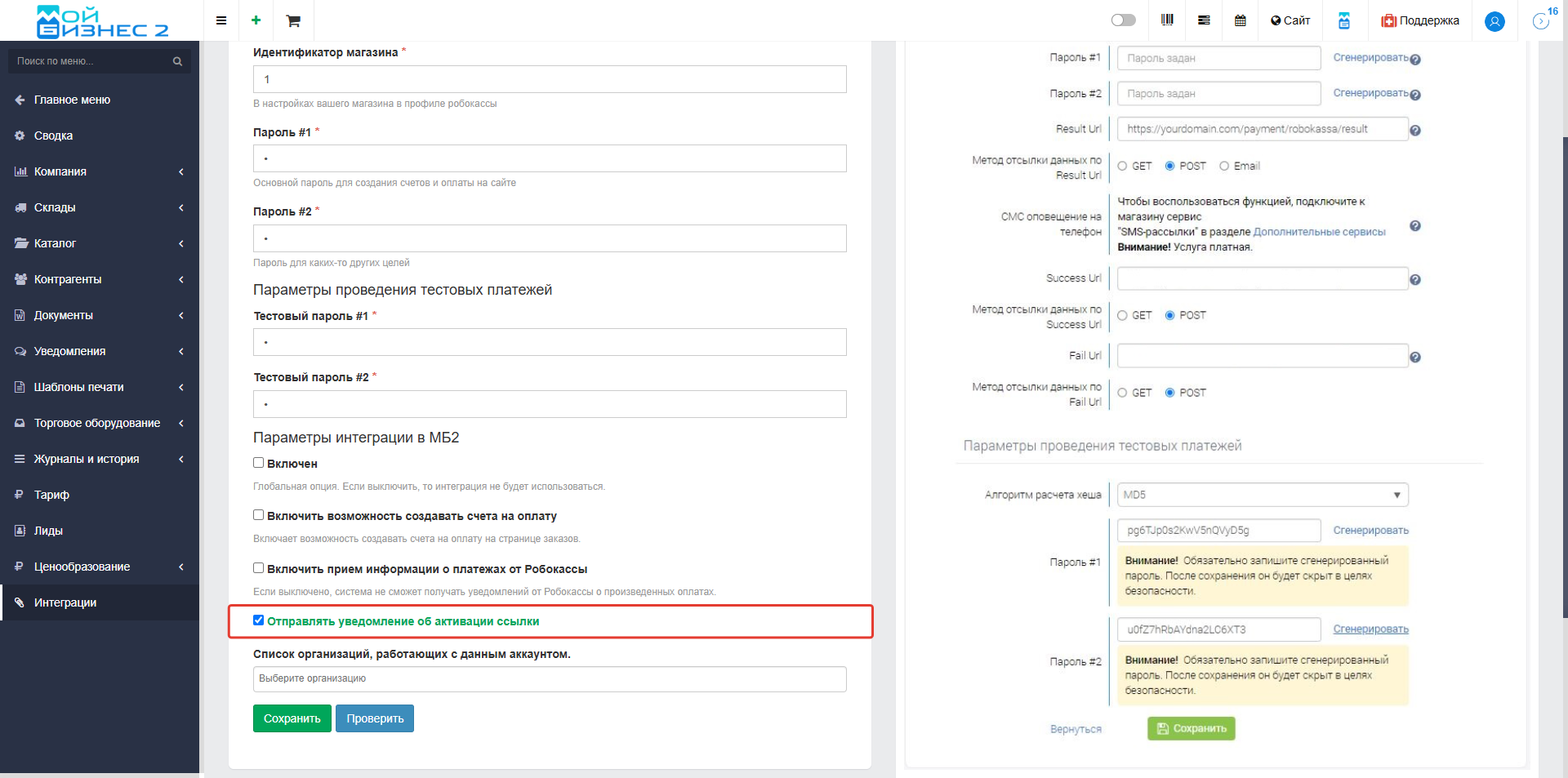
Task: Open the "Выберите организацию" dropdown
Action: pos(549,678)
